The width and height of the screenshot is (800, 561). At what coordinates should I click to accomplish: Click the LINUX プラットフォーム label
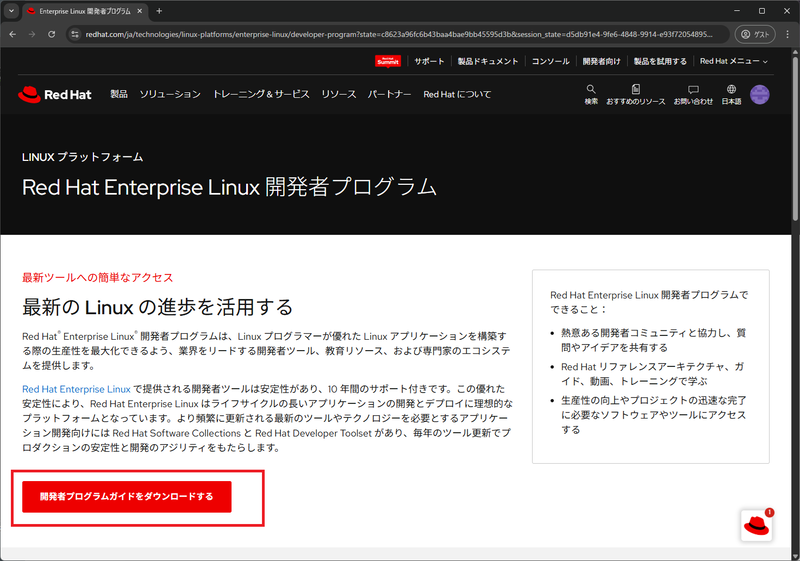click(x=82, y=157)
